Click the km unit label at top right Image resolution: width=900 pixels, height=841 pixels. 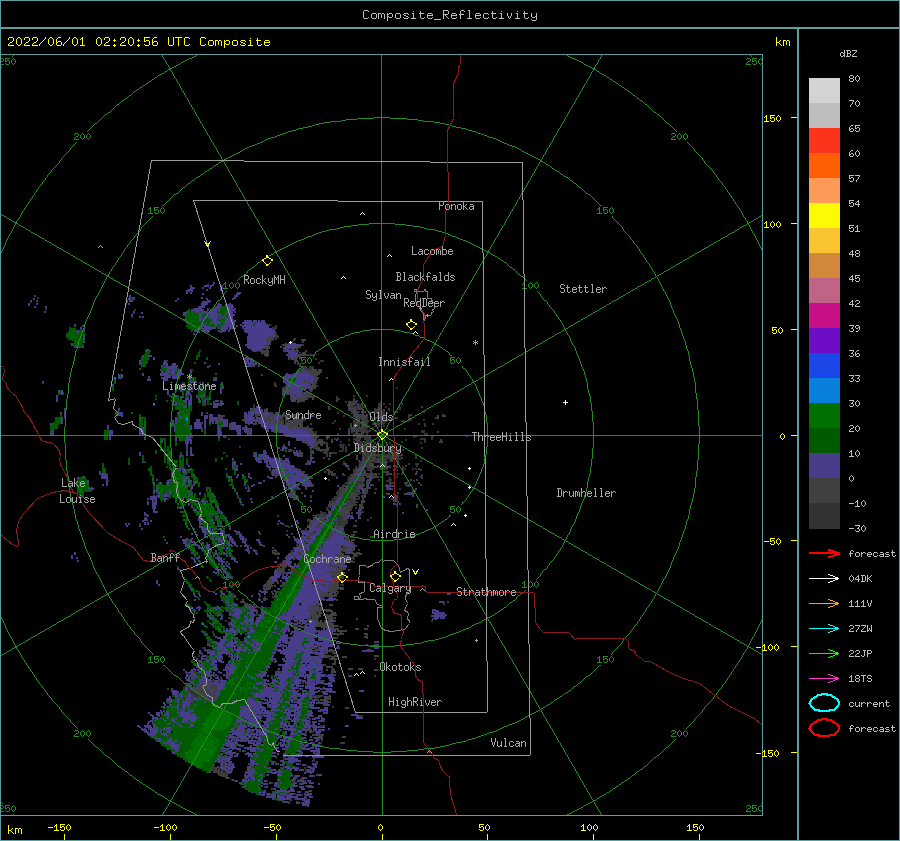pyautogui.click(x=782, y=42)
